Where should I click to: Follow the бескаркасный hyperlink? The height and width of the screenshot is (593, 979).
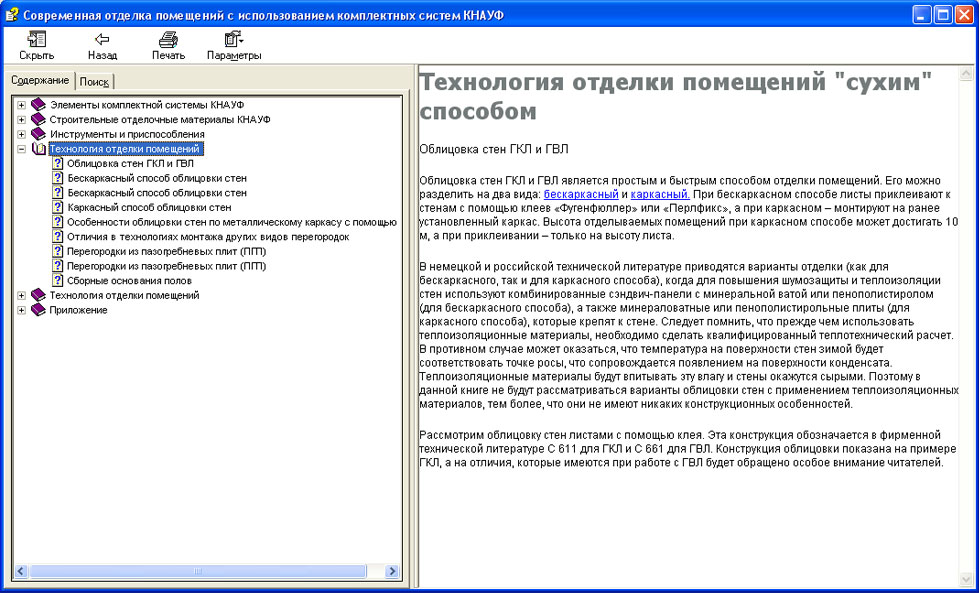(x=581, y=194)
